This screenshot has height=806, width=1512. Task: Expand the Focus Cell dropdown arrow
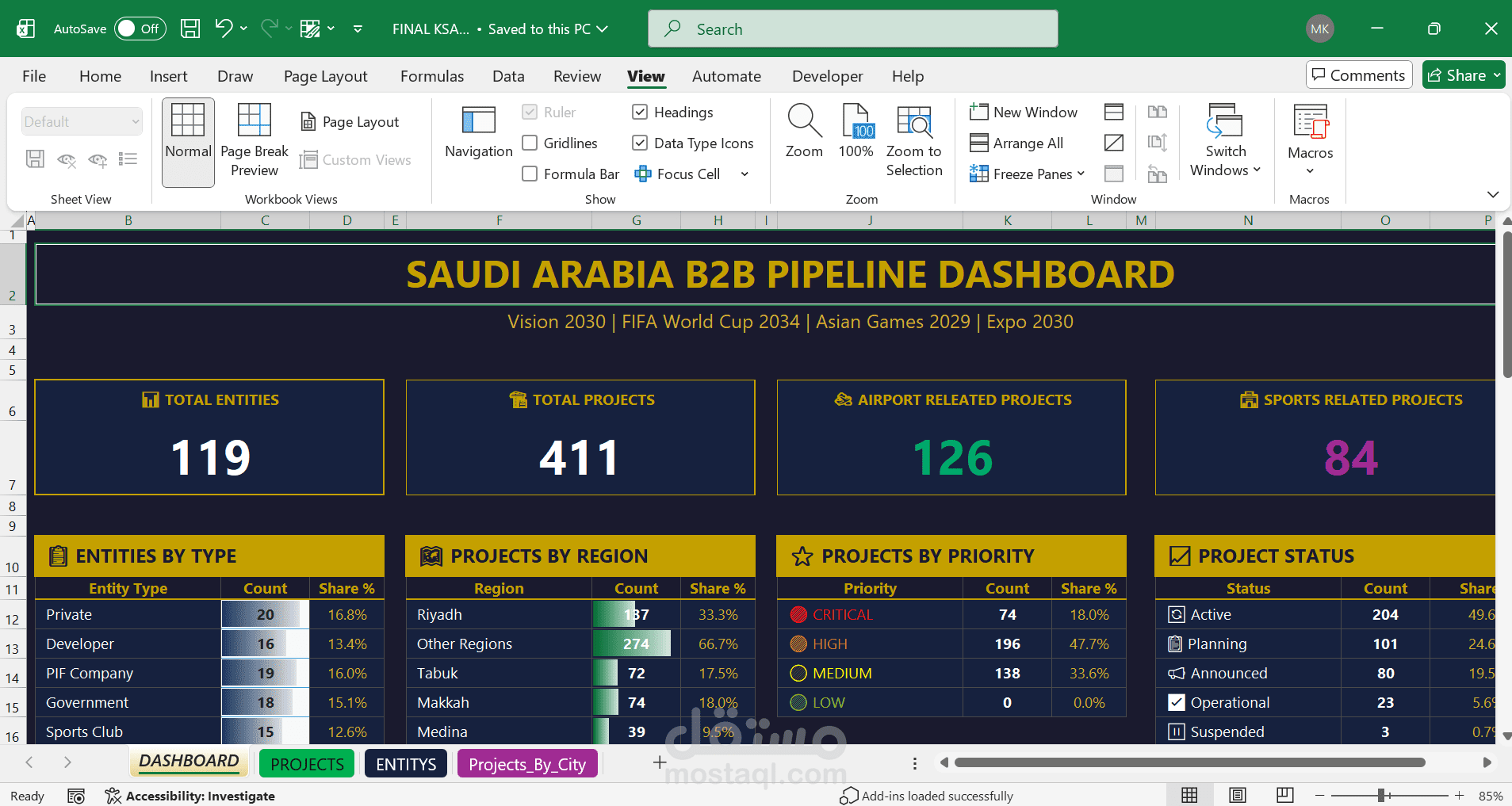click(744, 174)
